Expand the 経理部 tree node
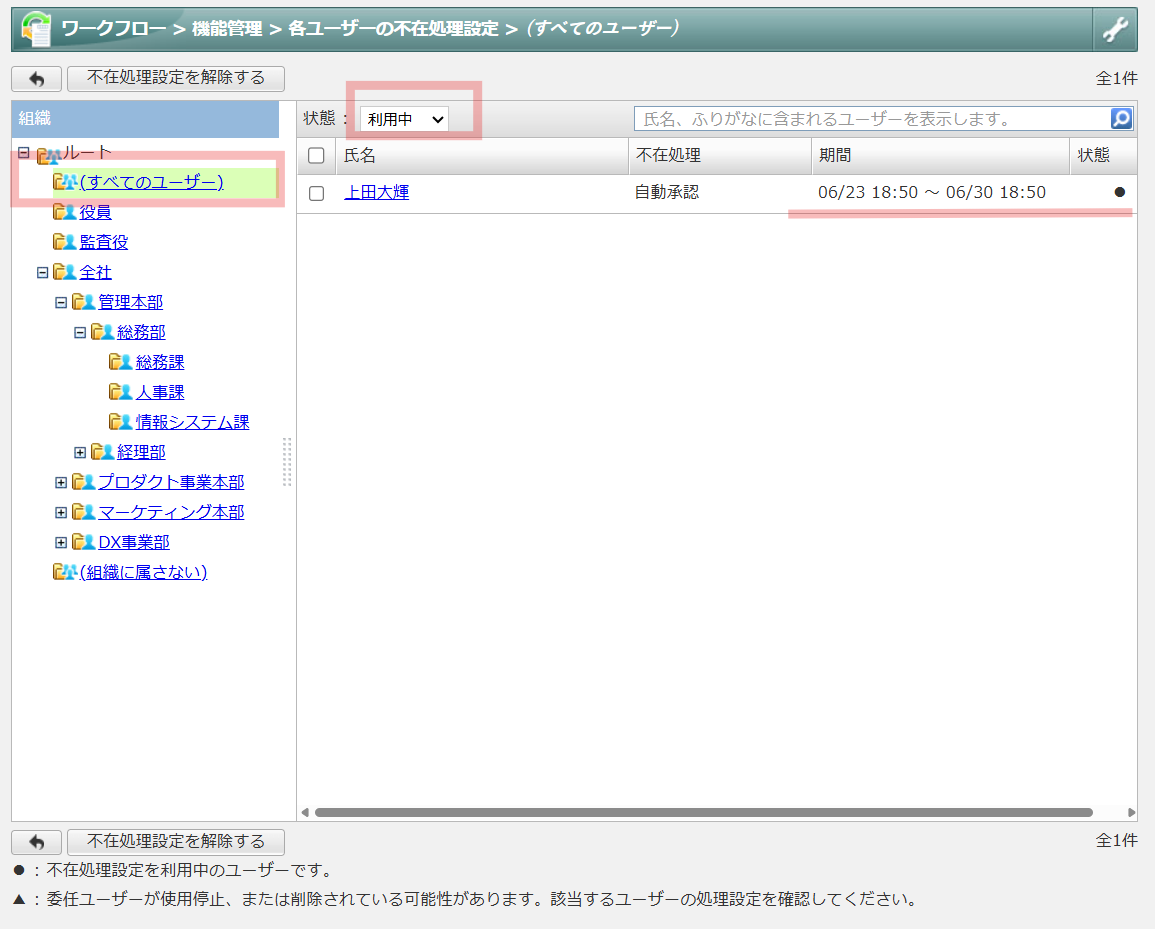Viewport: 1155px width, 929px height. pyautogui.click(x=80, y=452)
